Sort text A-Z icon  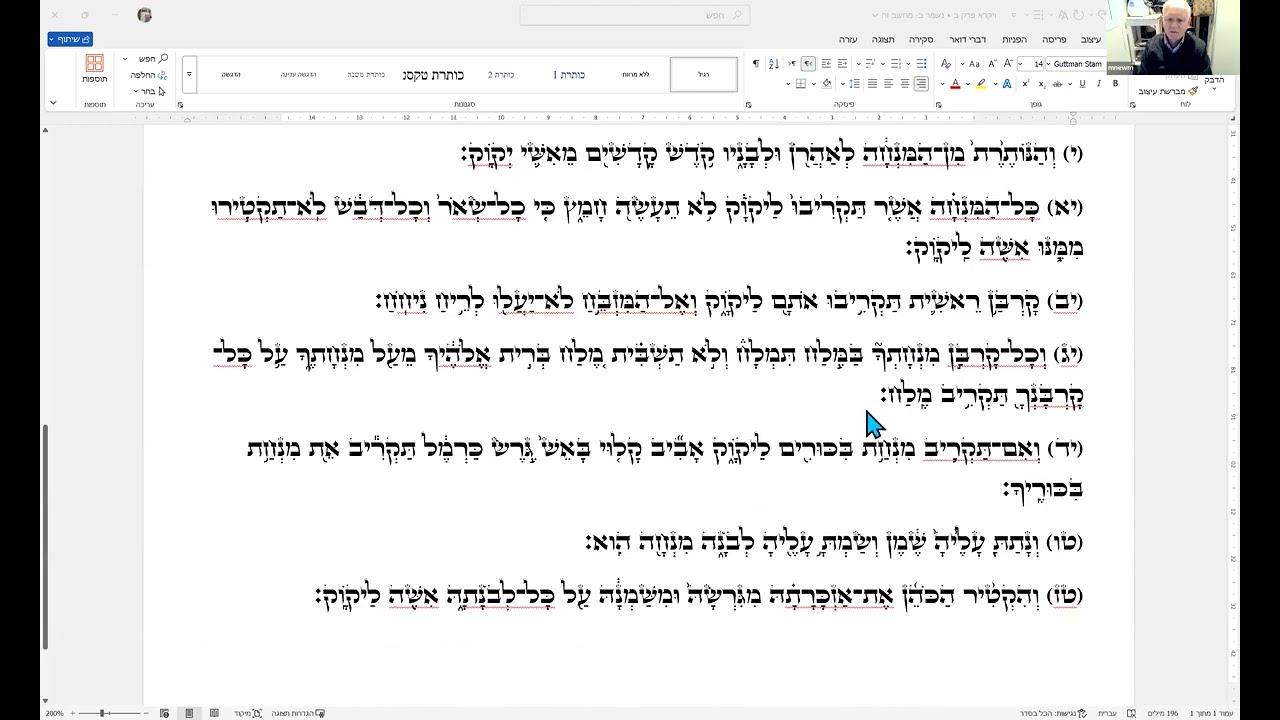tap(774, 64)
